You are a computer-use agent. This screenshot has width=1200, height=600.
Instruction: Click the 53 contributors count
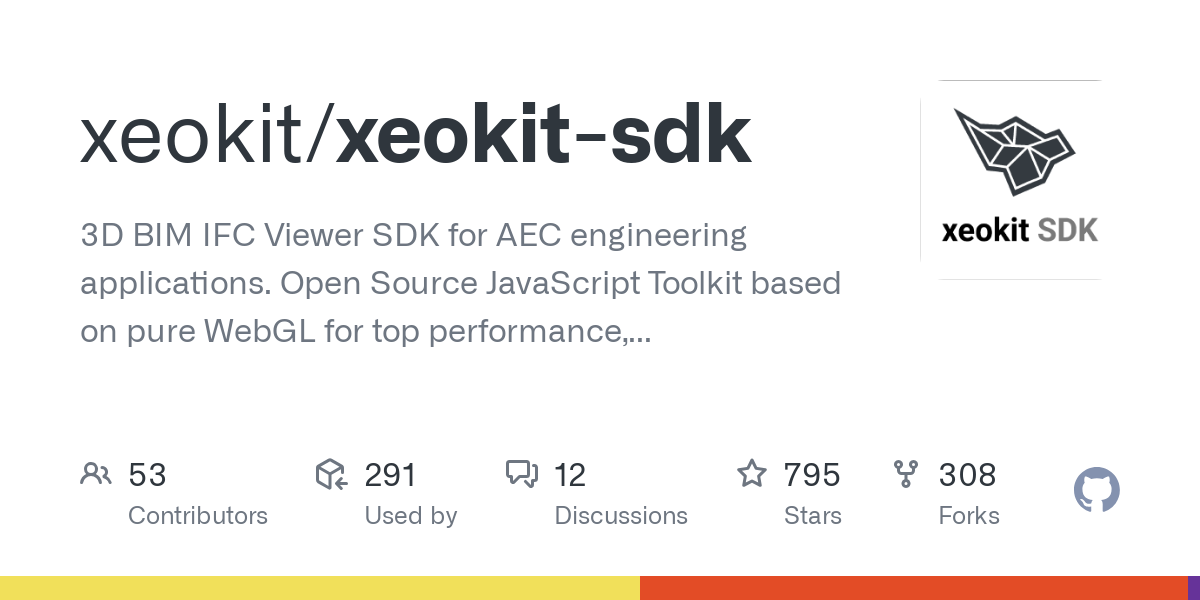tap(147, 475)
